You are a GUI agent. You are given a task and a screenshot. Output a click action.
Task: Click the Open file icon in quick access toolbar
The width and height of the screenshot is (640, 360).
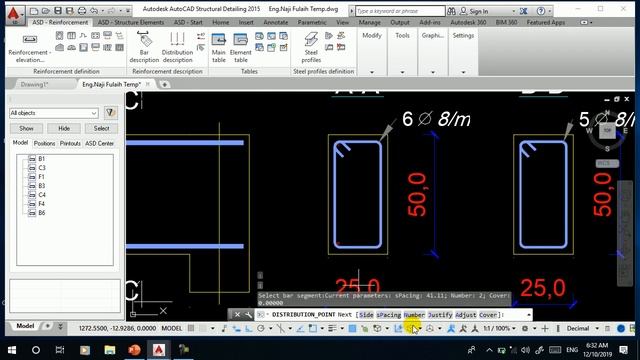tap(46, 11)
